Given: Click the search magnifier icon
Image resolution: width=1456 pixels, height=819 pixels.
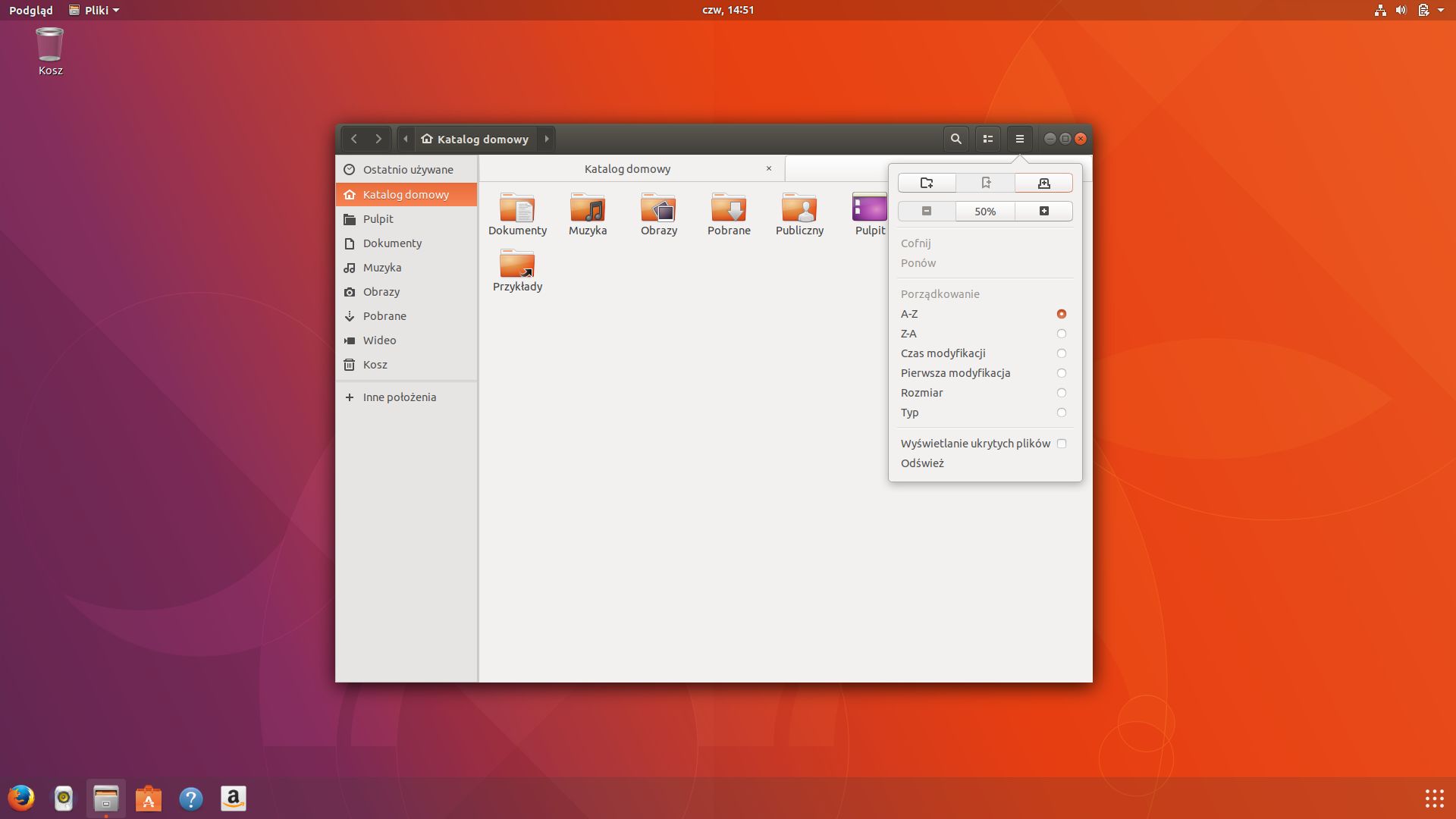Looking at the screenshot, I should [x=955, y=139].
